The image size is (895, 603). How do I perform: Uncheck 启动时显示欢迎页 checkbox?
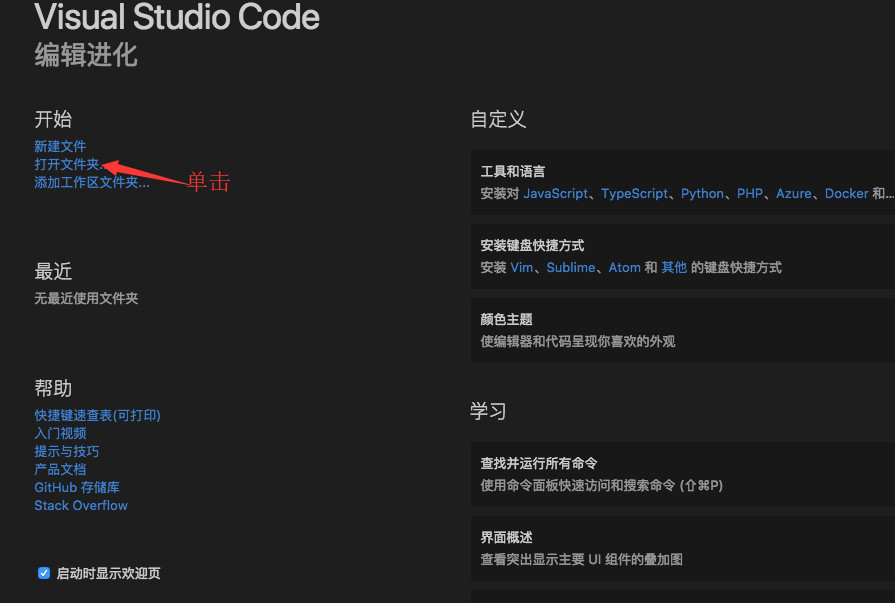(x=44, y=572)
